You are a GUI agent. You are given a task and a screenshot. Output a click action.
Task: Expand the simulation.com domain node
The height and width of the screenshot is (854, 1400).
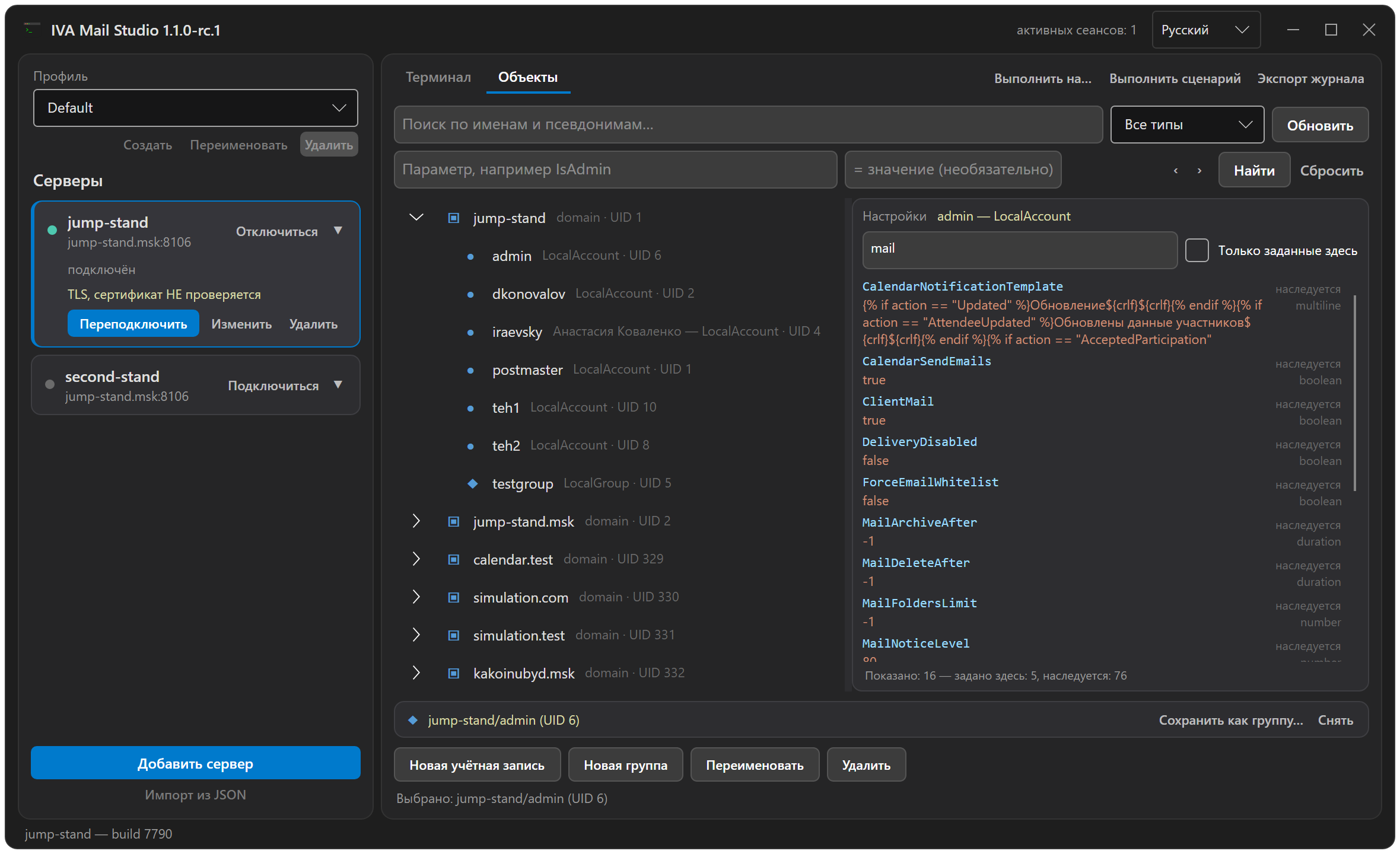(416, 597)
